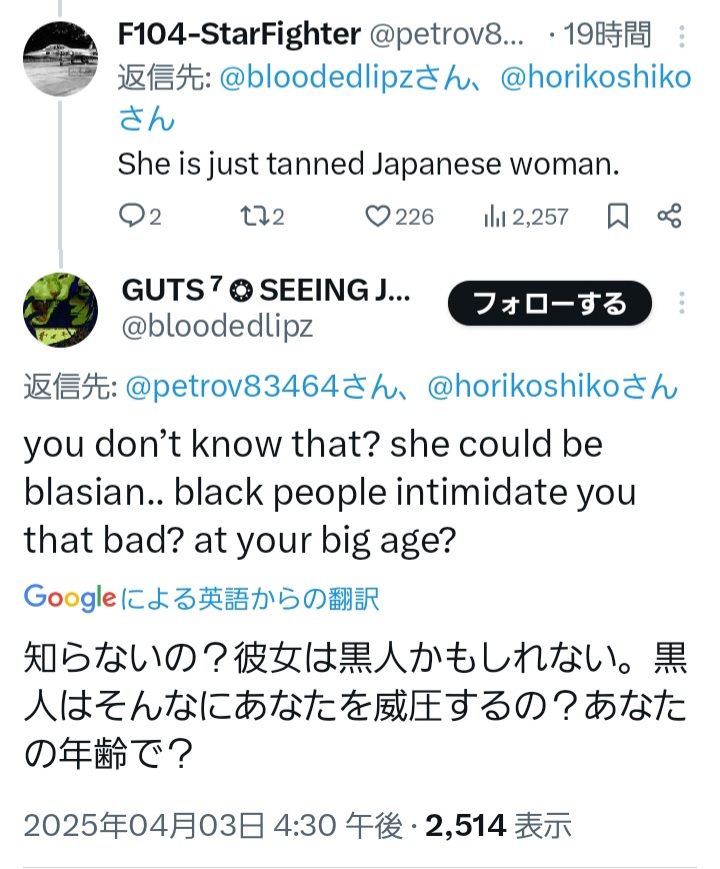Open the @bloodedlipz handle under GUTS
Viewport: 720px width, 869px height.
click(217, 326)
